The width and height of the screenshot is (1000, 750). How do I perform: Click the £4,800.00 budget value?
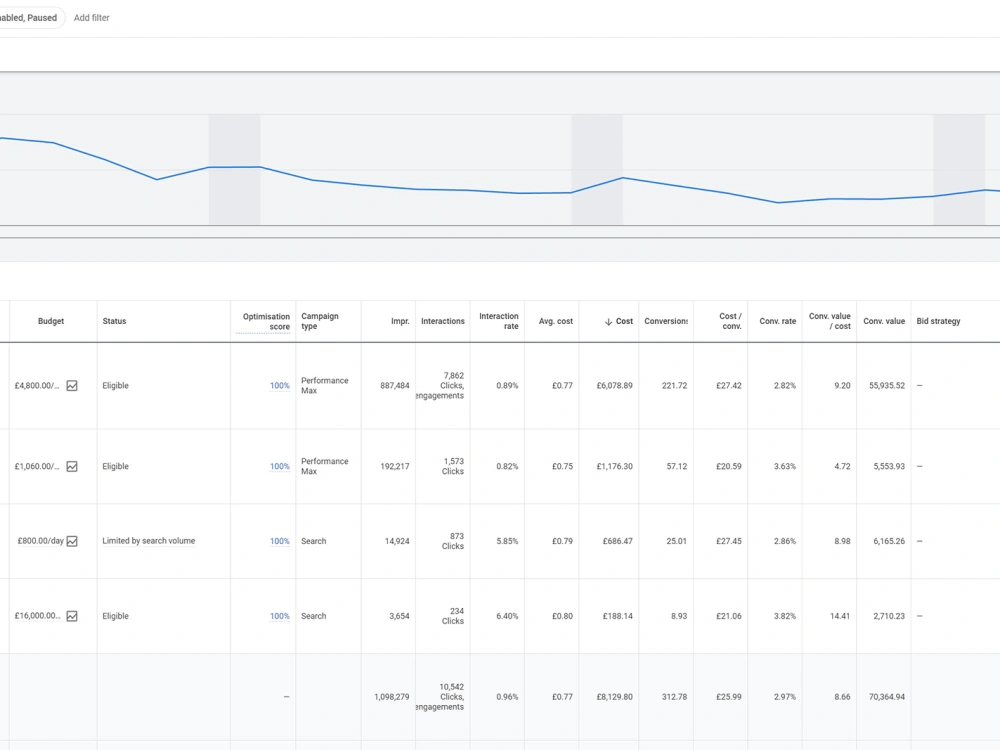(37, 386)
